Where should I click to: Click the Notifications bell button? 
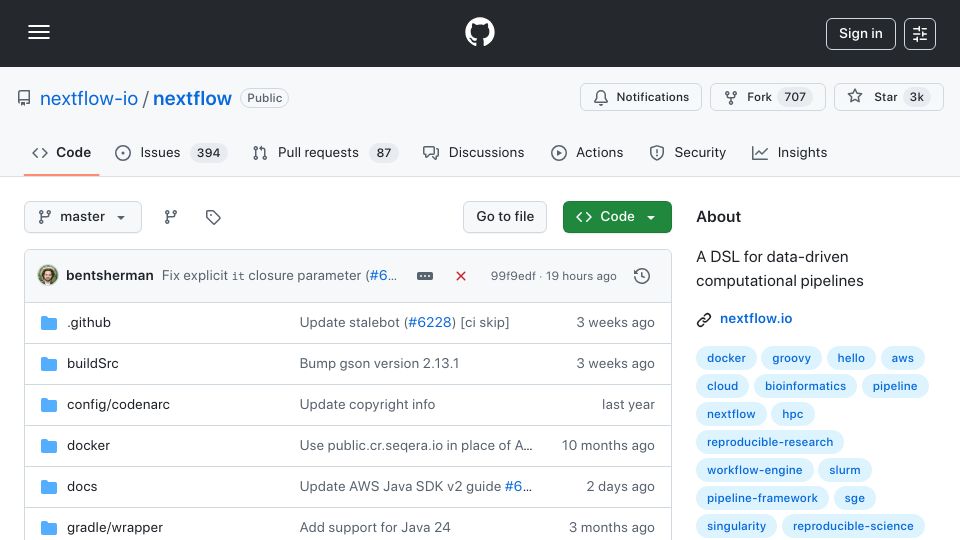640,97
